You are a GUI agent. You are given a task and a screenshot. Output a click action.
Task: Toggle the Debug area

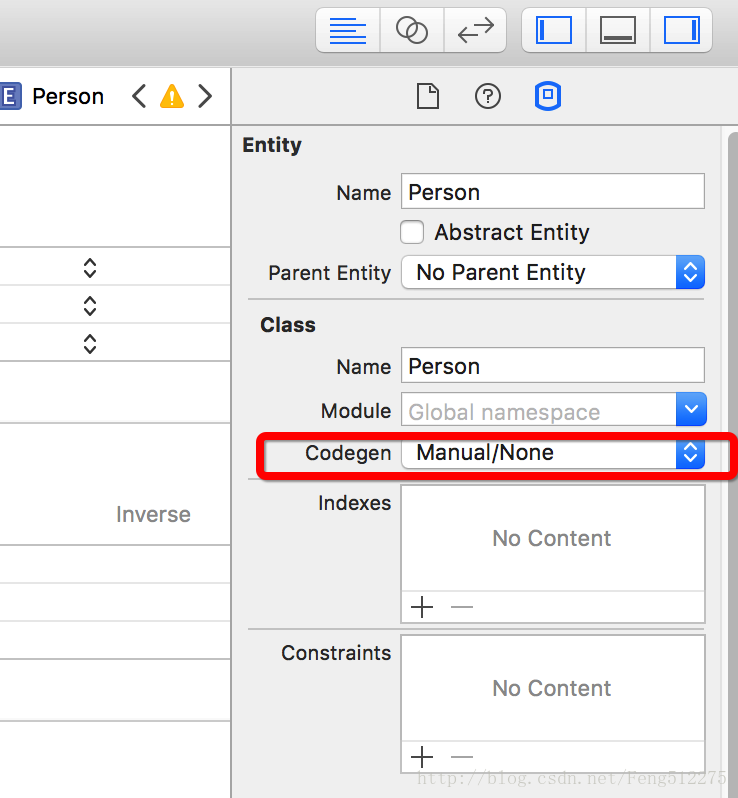618,30
